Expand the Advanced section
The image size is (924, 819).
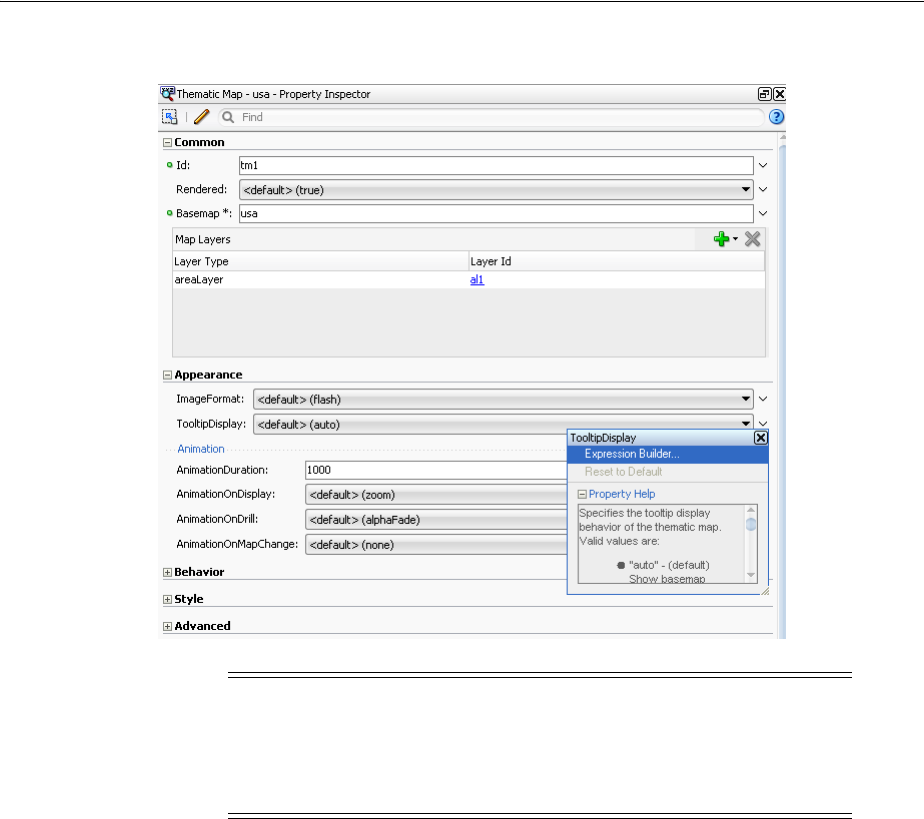coord(167,626)
